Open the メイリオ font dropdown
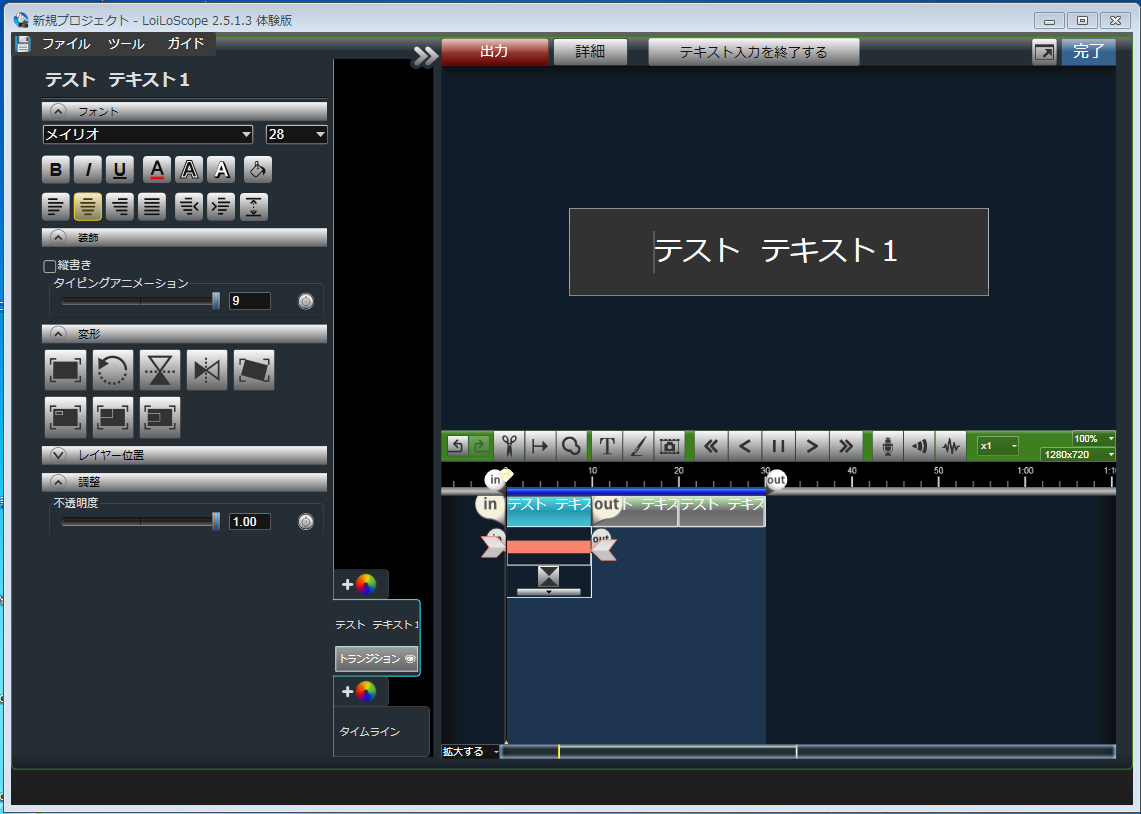The image size is (1141, 814). point(148,134)
